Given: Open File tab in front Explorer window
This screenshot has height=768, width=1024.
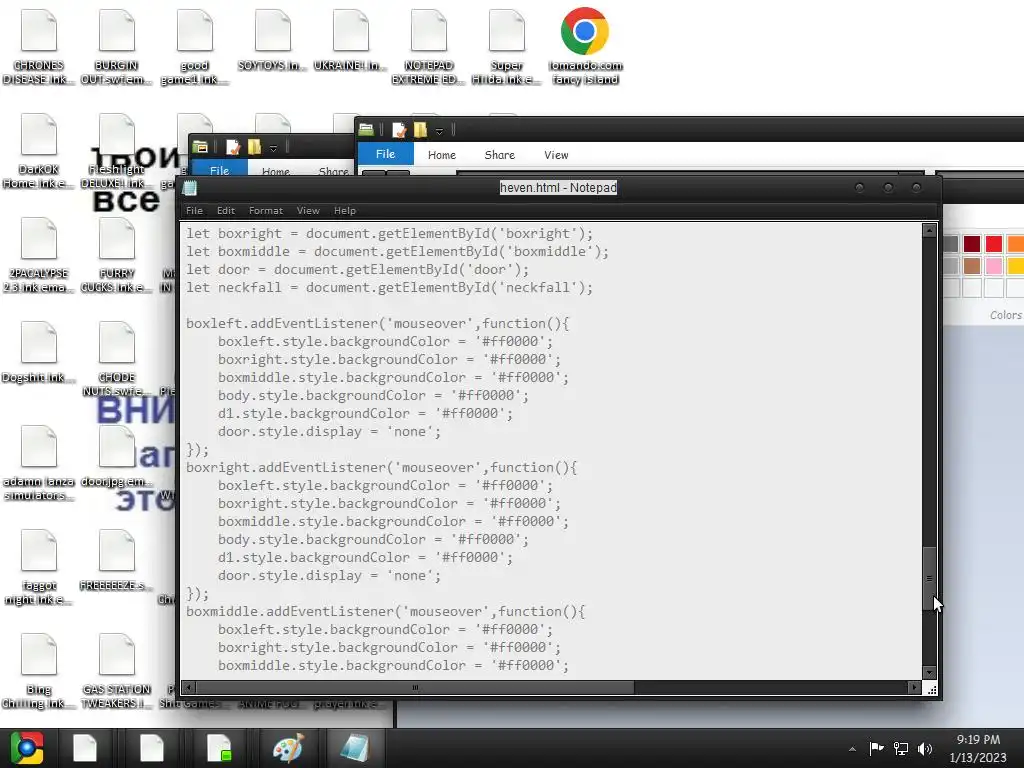Looking at the screenshot, I should point(385,154).
